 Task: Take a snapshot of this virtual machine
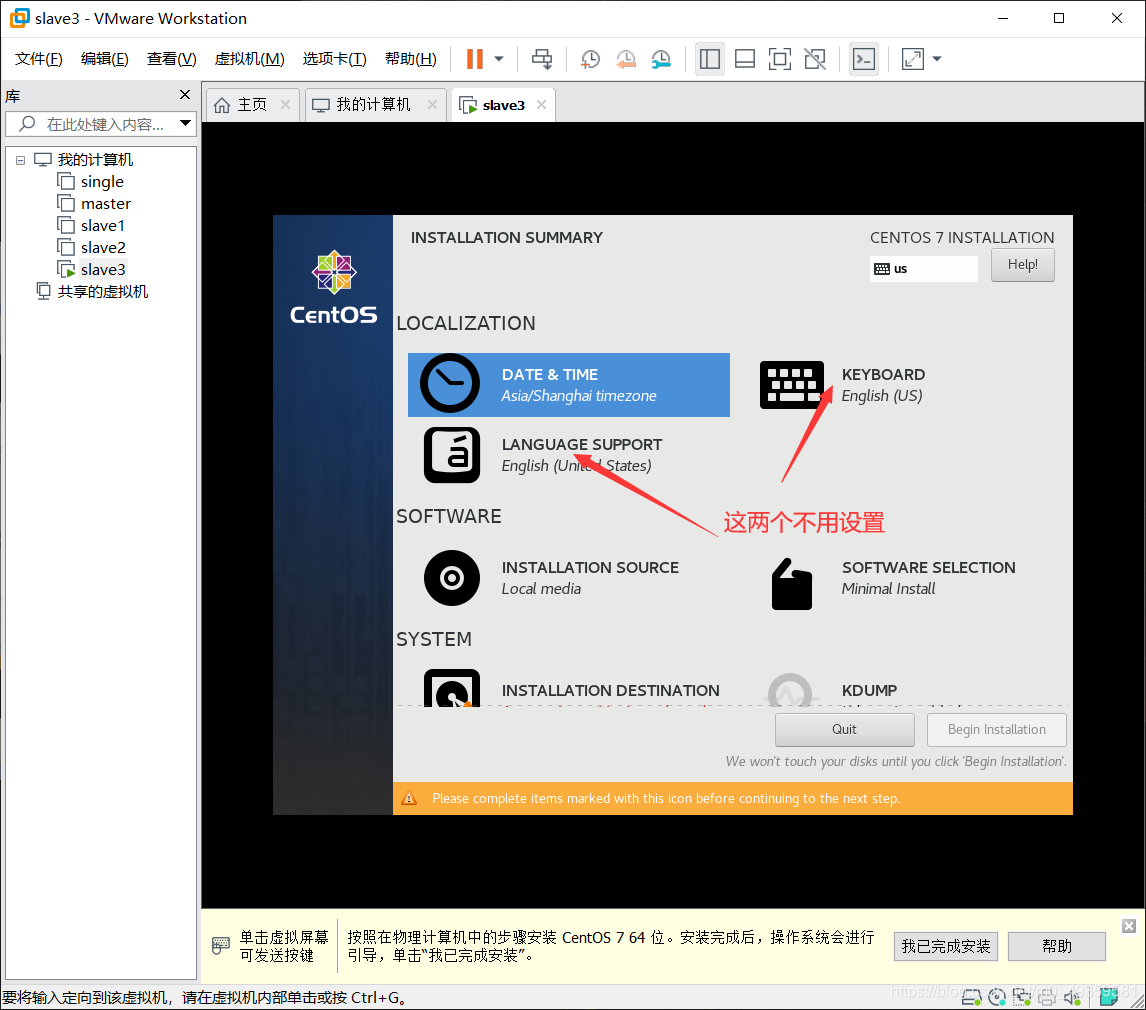(590, 59)
